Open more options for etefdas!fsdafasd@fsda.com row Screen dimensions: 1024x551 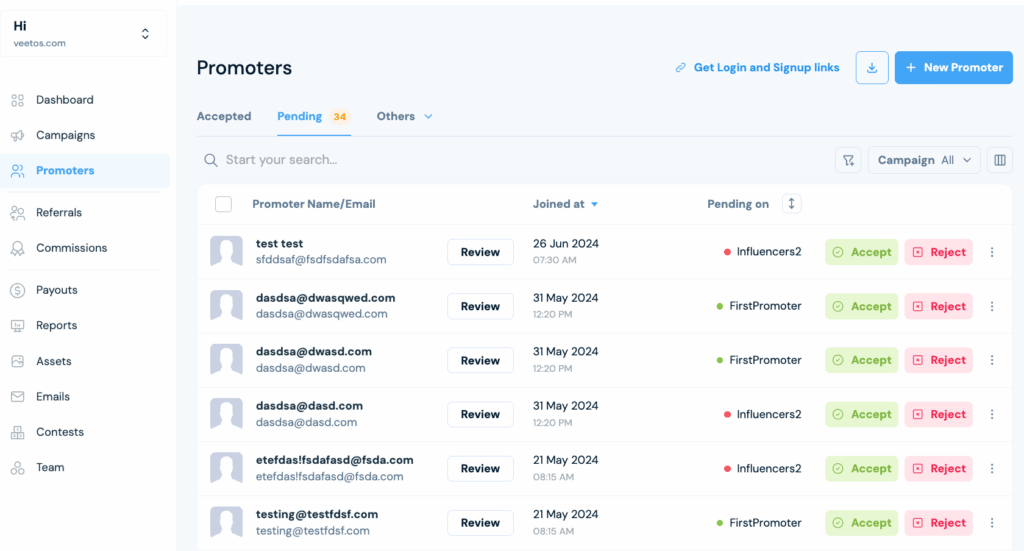(992, 469)
